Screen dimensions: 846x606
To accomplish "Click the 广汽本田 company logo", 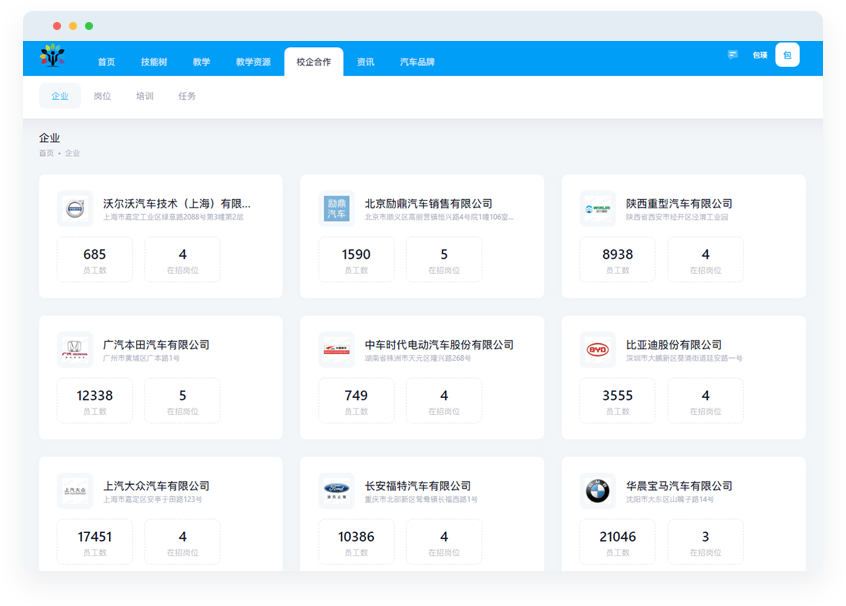I will coord(75,350).
